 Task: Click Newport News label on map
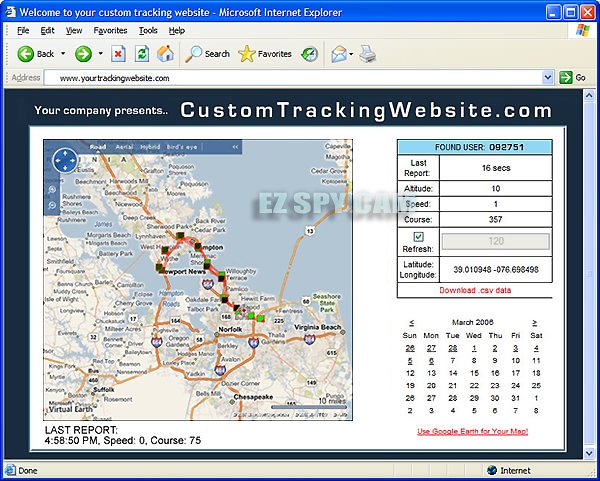click(x=182, y=272)
